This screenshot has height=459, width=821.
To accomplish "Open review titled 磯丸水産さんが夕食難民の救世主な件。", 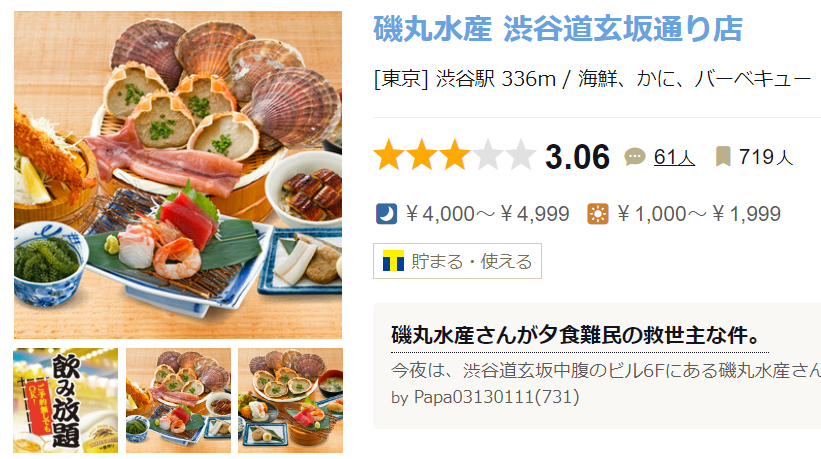I will (576, 335).
